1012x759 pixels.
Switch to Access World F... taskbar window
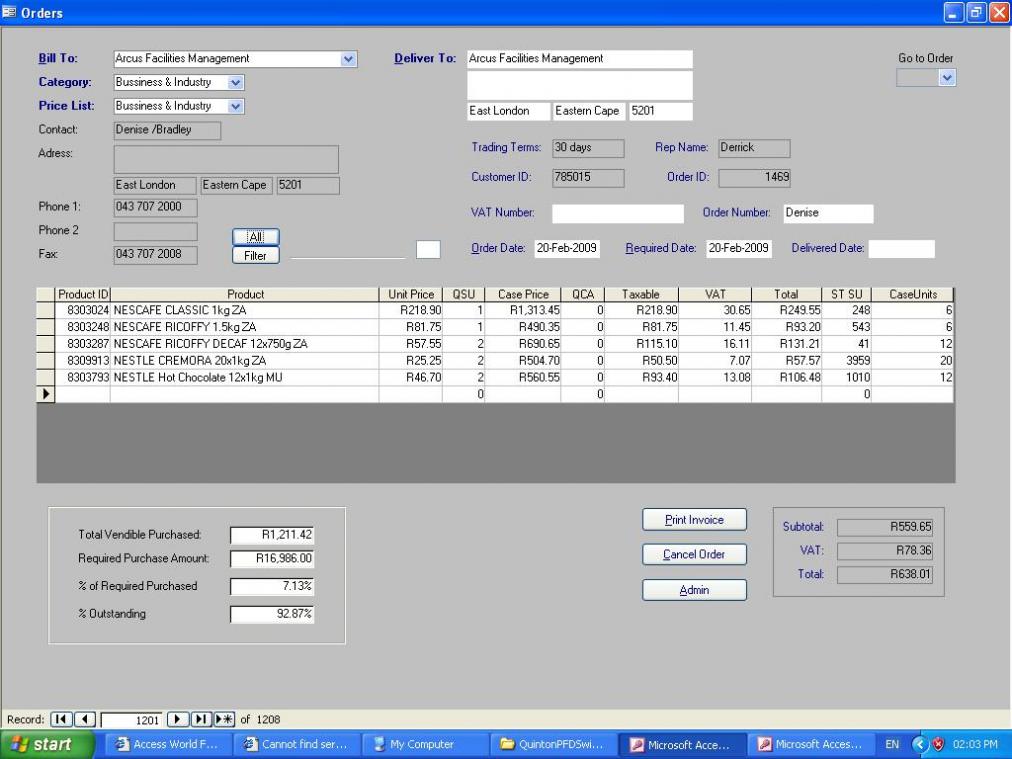click(x=168, y=744)
